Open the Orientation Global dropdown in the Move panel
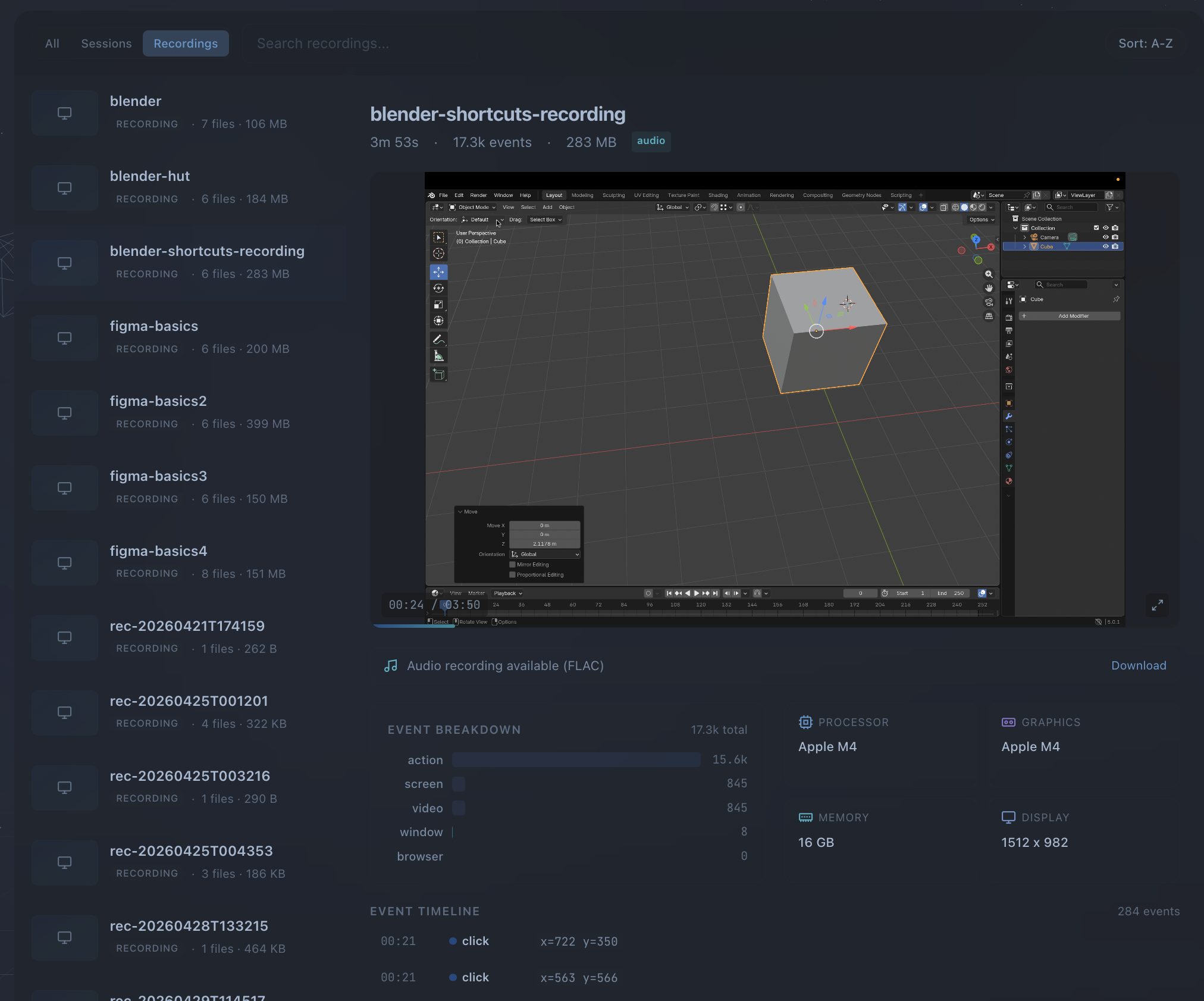The image size is (1204, 1001). point(545,555)
